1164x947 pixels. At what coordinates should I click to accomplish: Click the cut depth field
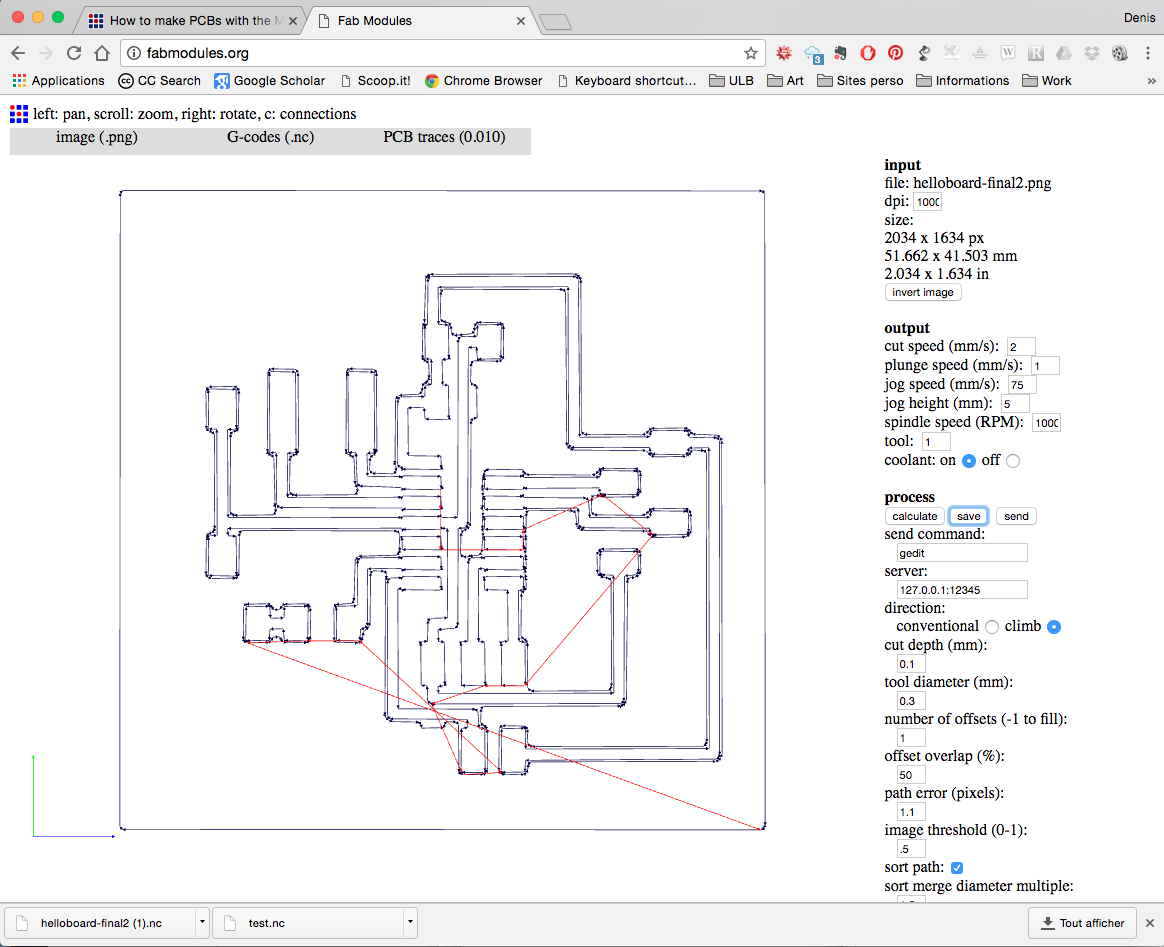(912, 664)
